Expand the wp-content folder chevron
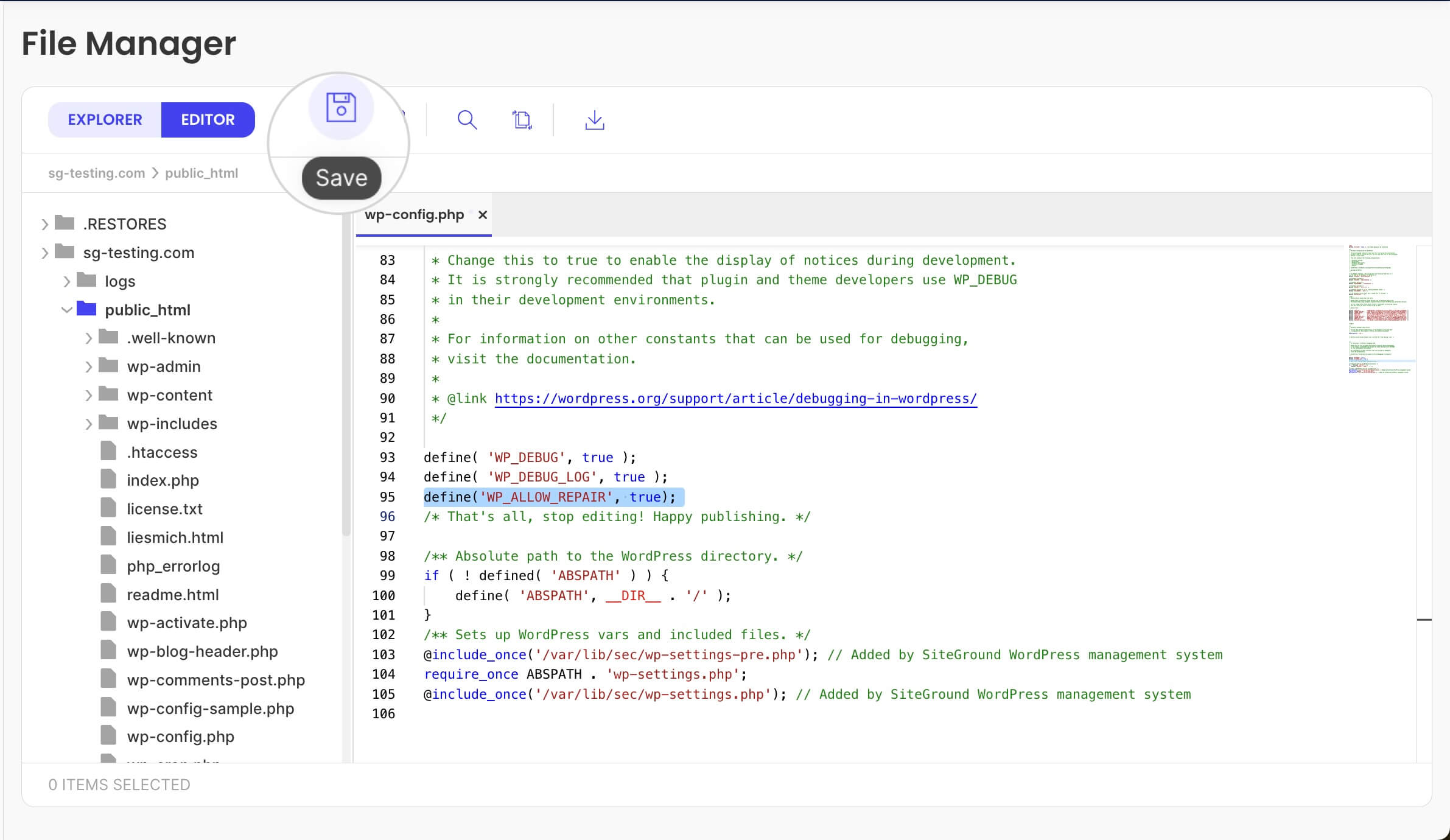This screenshot has width=1450, height=840. pyautogui.click(x=88, y=395)
